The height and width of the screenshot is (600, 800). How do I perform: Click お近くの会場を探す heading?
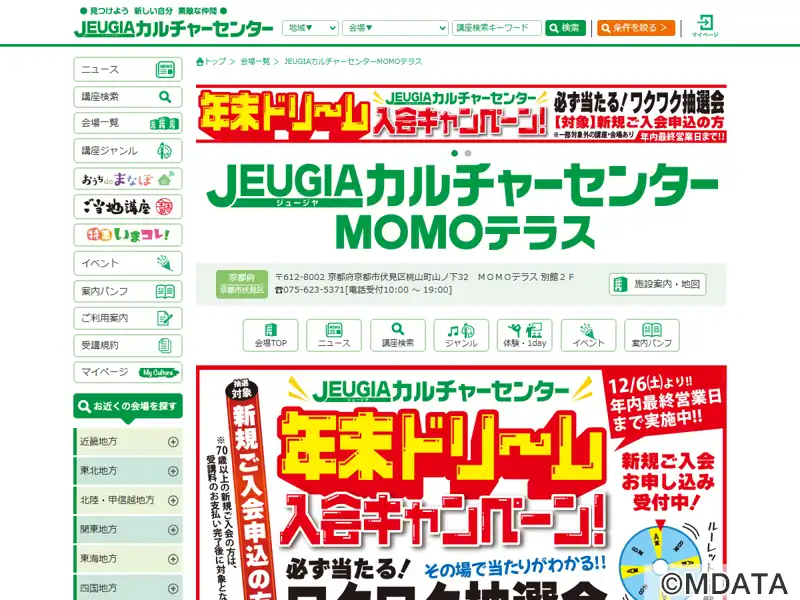(128, 407)
